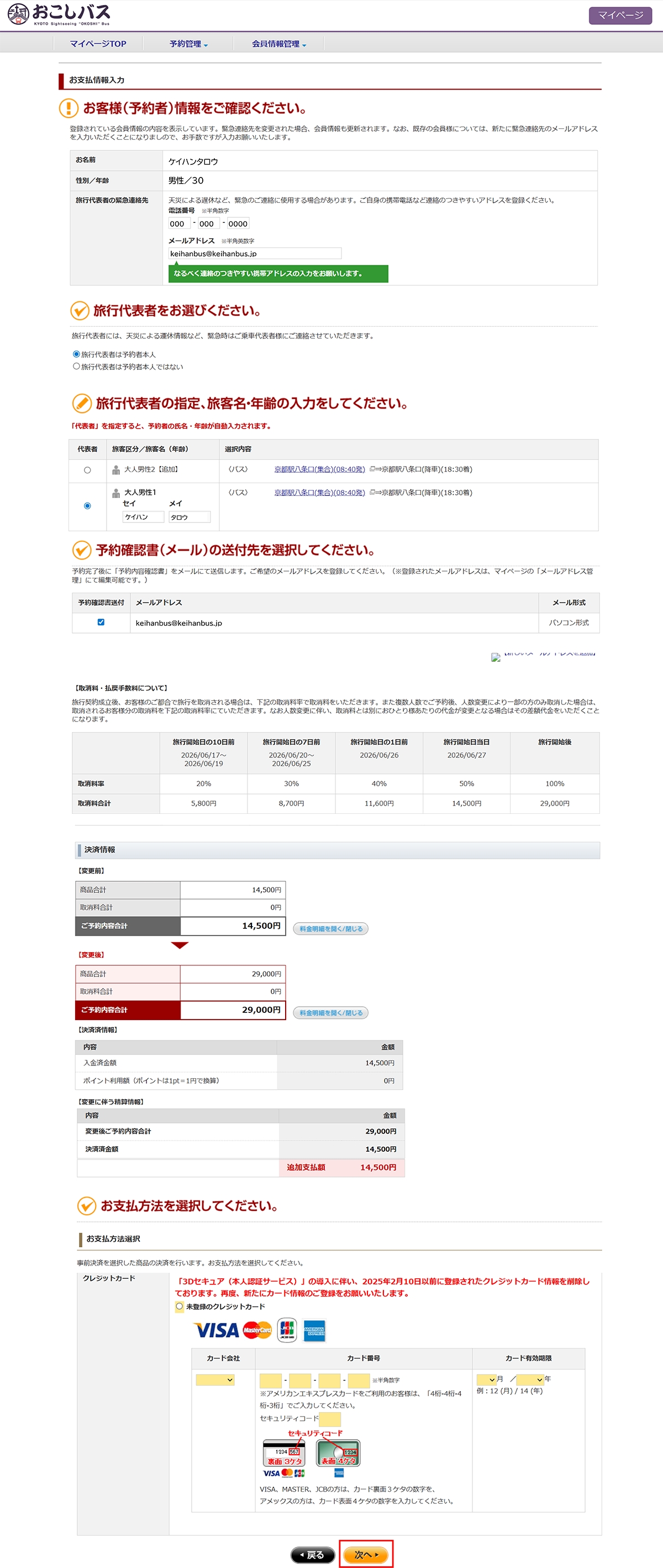Screen dimensions: 663x1568
Task: Edit the middle phone number field
Action: point(209,223)
